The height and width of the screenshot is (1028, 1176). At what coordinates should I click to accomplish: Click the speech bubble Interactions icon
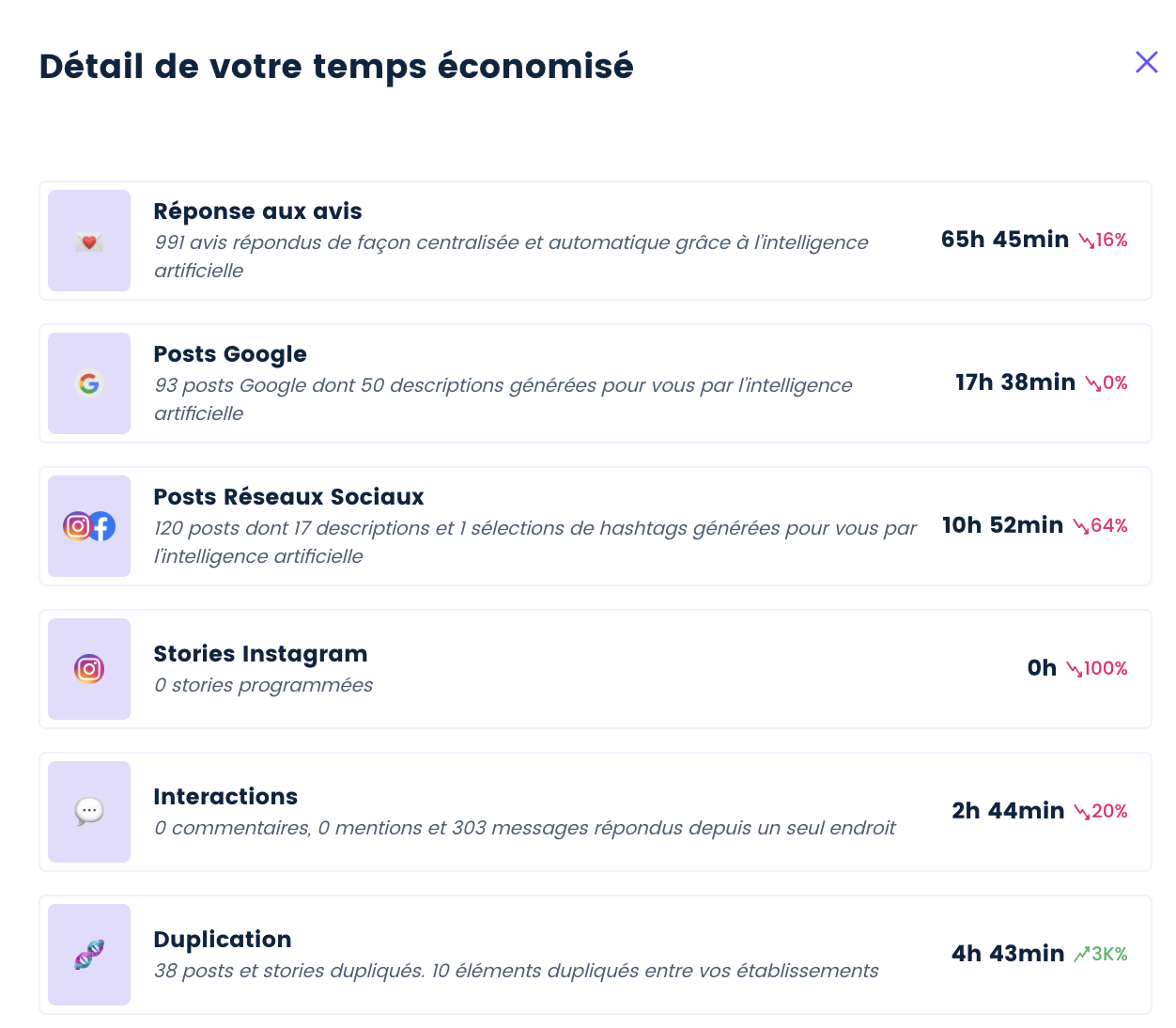[x=89, y=811]
